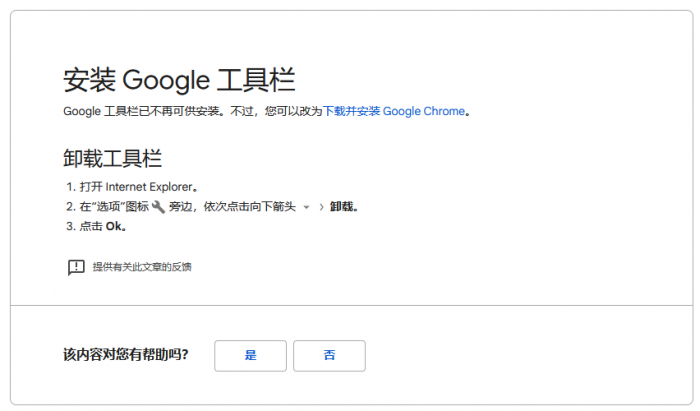Click the bold 卸载 word in step 2

point(342,207)
